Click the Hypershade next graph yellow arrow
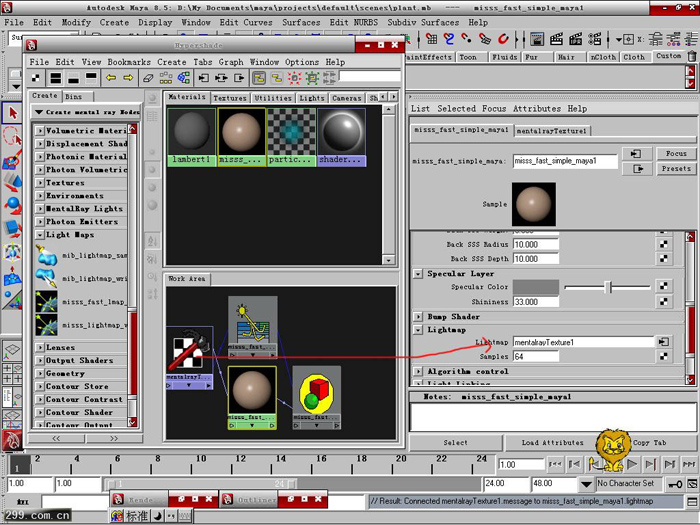The height and width of the screenshot is (525, 700). (x=128, y=78)
